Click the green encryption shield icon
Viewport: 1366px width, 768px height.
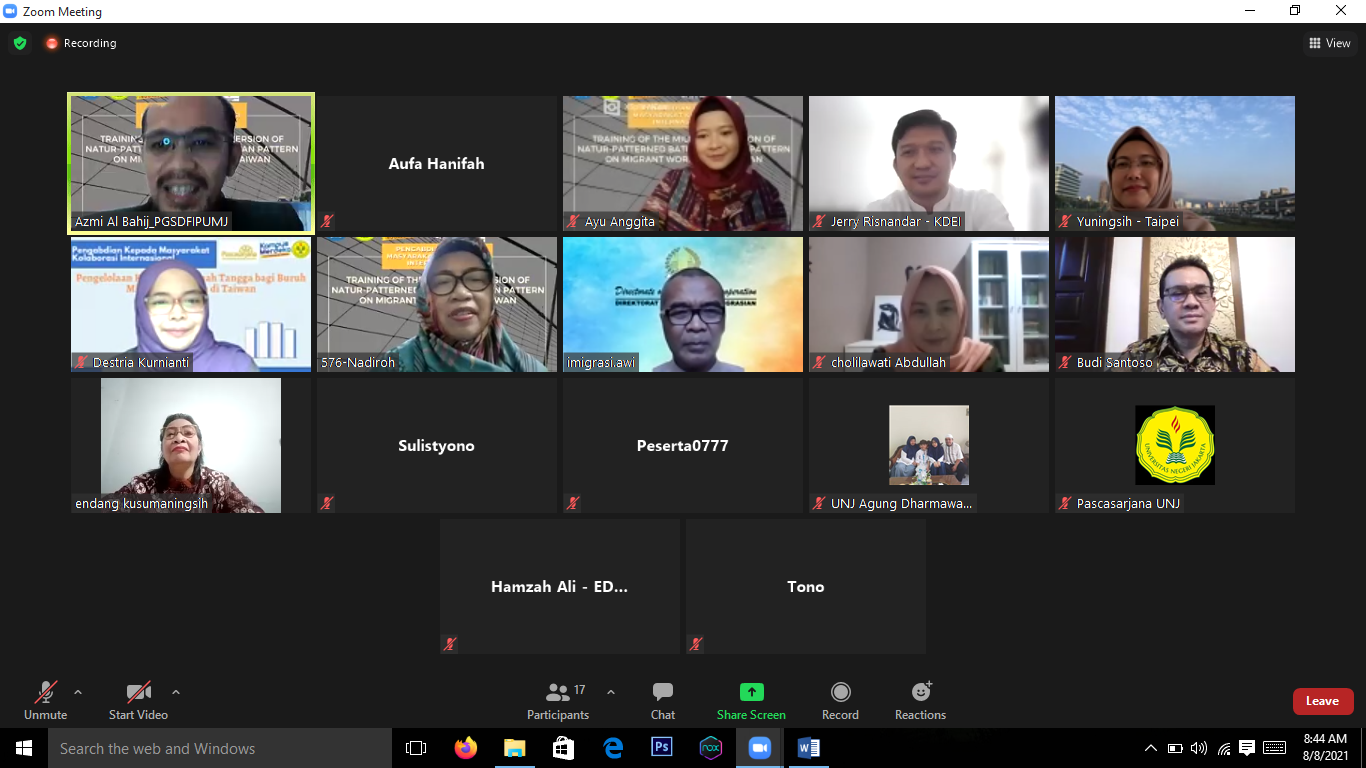pyautogui.click(x=20, y=43)
